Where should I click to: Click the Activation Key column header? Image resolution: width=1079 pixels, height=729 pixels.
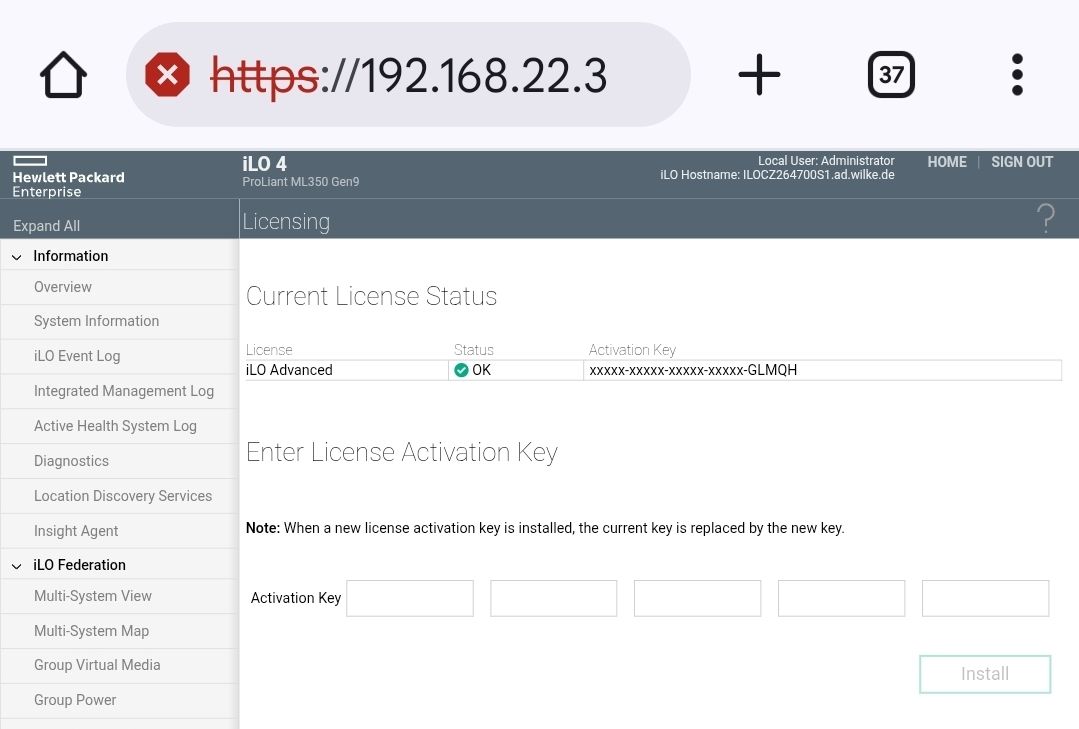632,350
